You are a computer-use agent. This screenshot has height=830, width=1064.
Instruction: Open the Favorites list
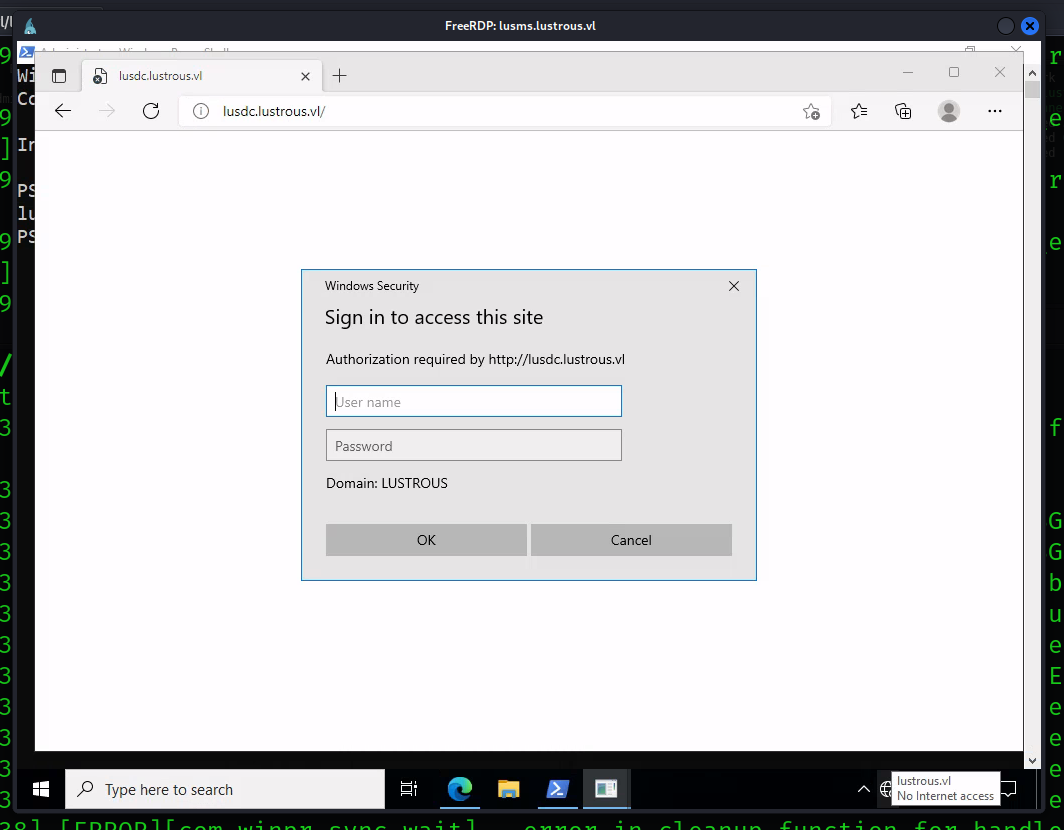point(859,111)
